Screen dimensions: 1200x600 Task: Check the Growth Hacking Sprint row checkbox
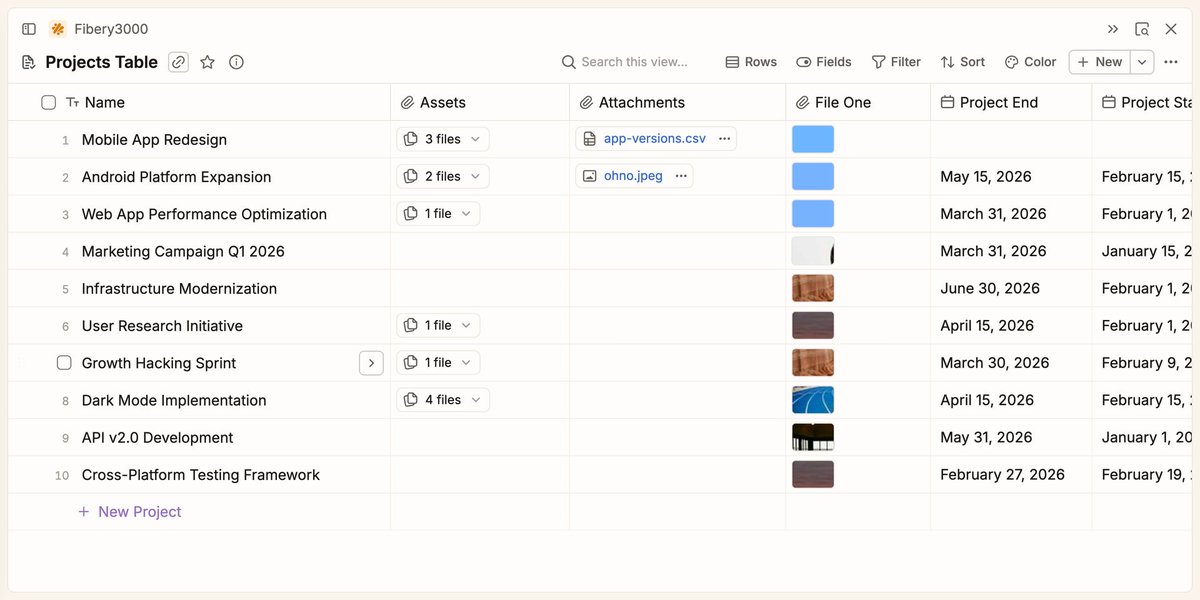pyautogui.click(x=64, y=363)
